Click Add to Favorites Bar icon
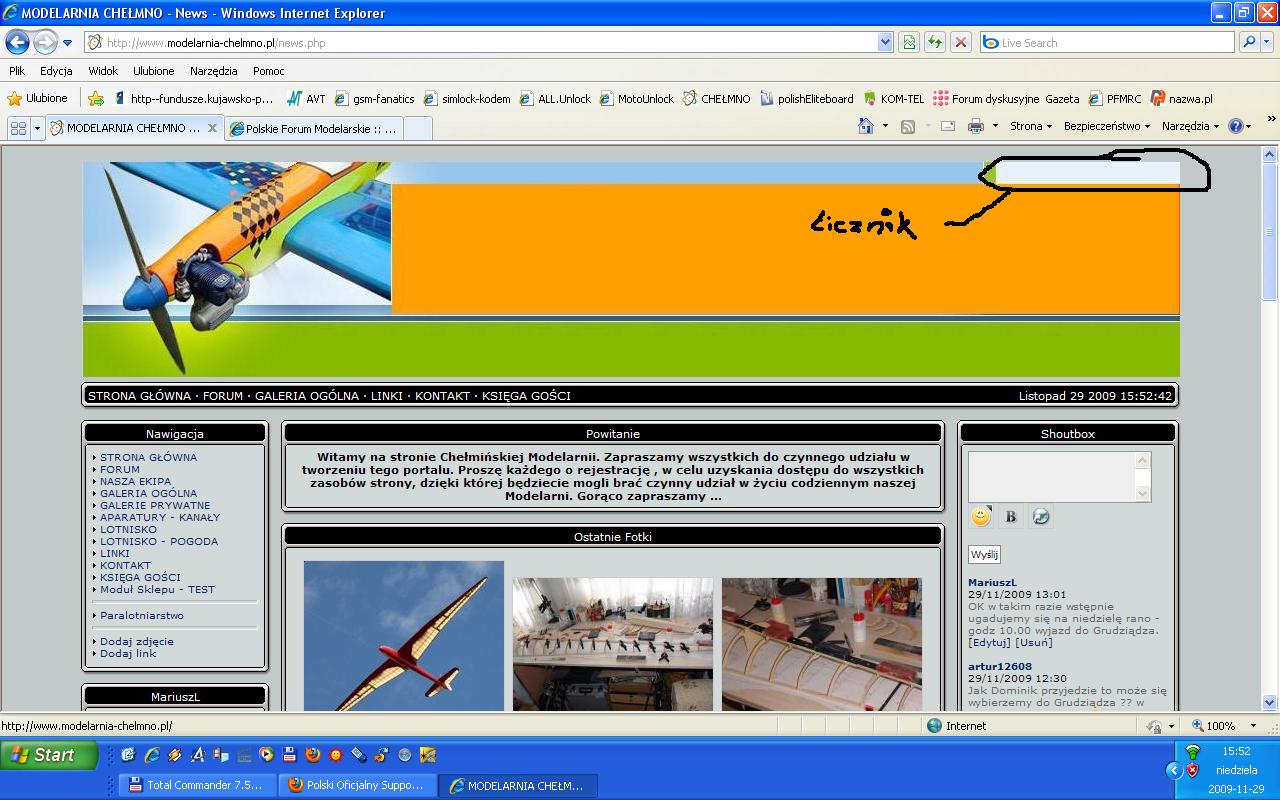This screenshot has width=1280, height=800. tap(96, 98)
